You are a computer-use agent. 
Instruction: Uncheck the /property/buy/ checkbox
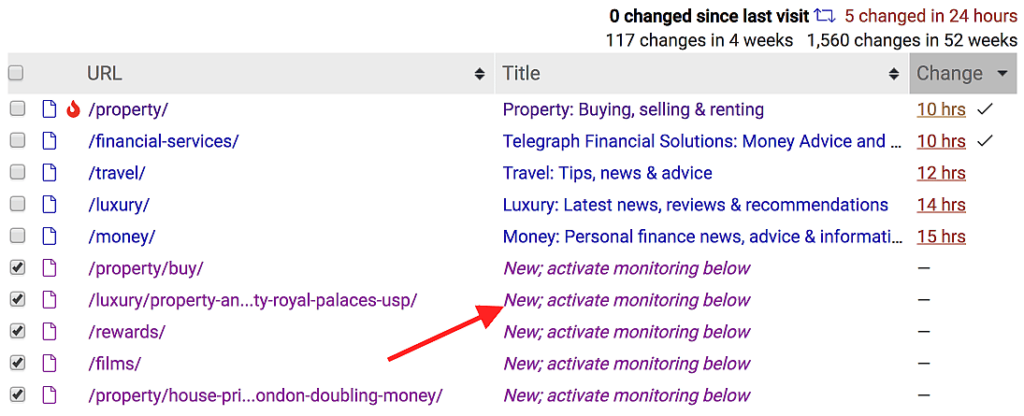tap(18, 268)
